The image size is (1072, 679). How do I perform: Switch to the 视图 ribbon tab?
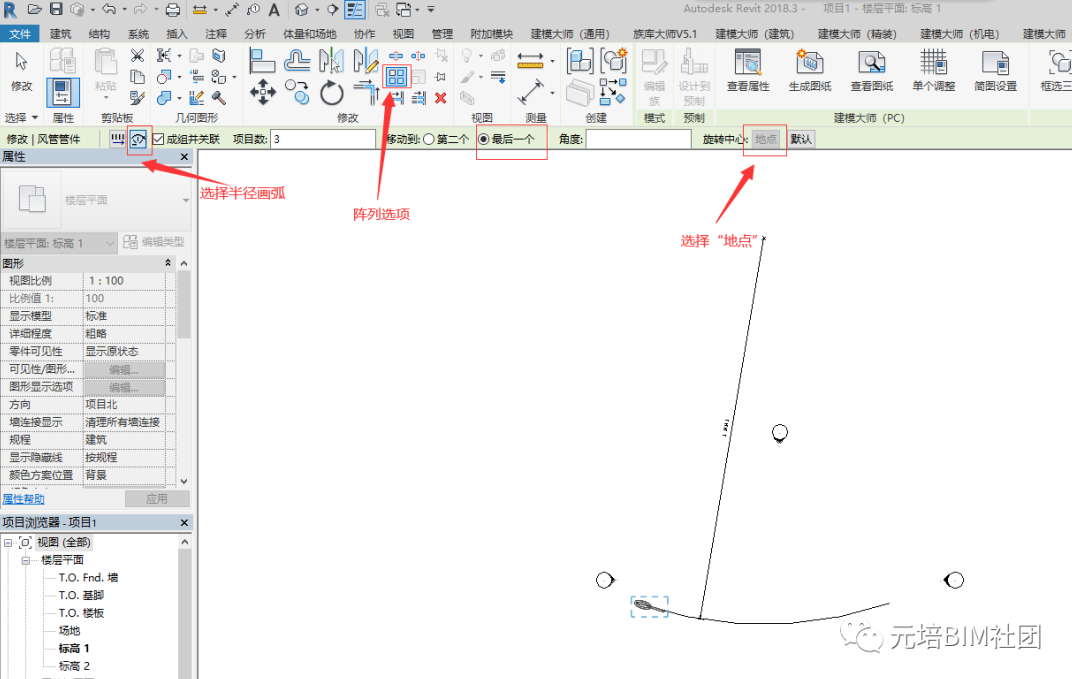coord(403,34)
